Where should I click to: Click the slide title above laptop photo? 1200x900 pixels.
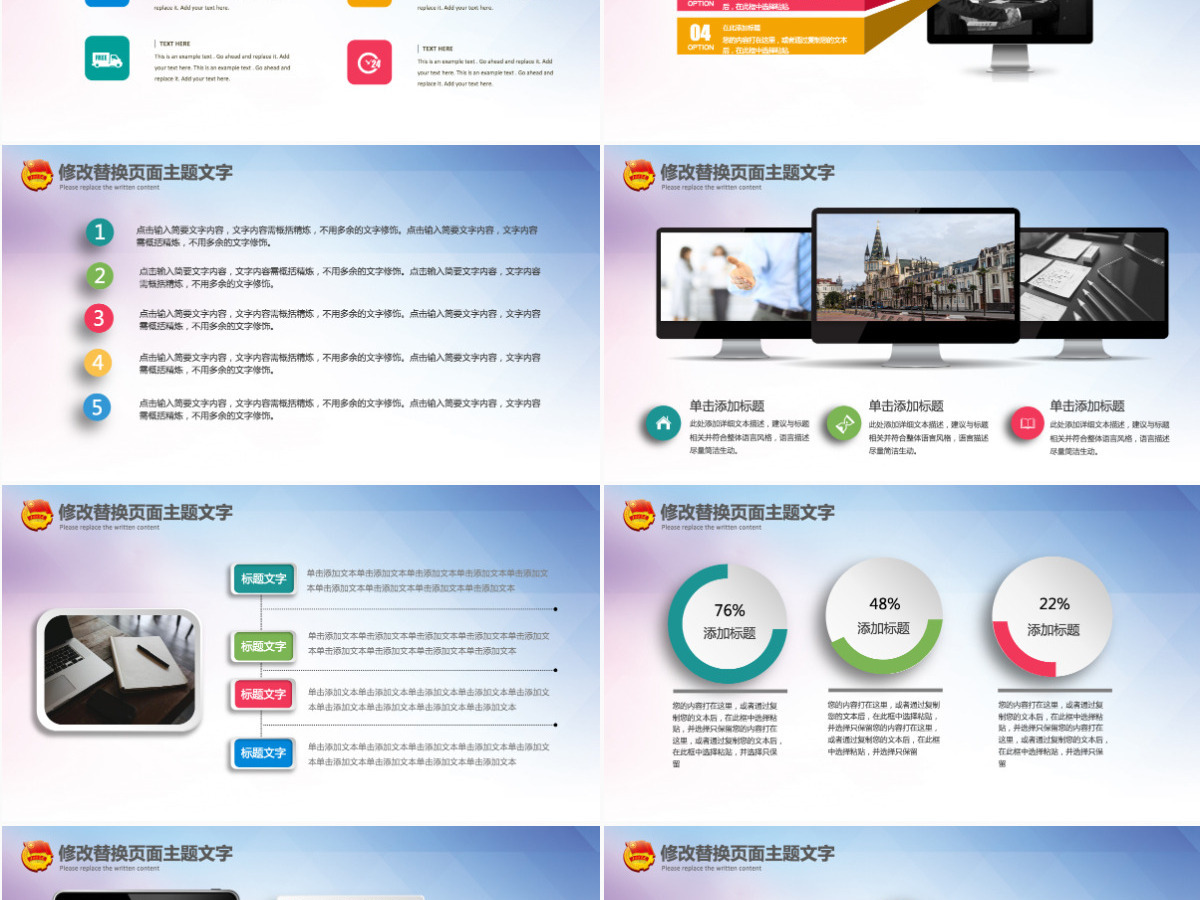[145, 512]
